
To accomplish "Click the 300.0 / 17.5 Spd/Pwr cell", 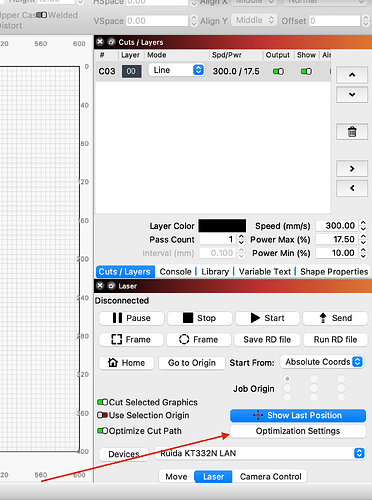I will click(x=236, y=71).
